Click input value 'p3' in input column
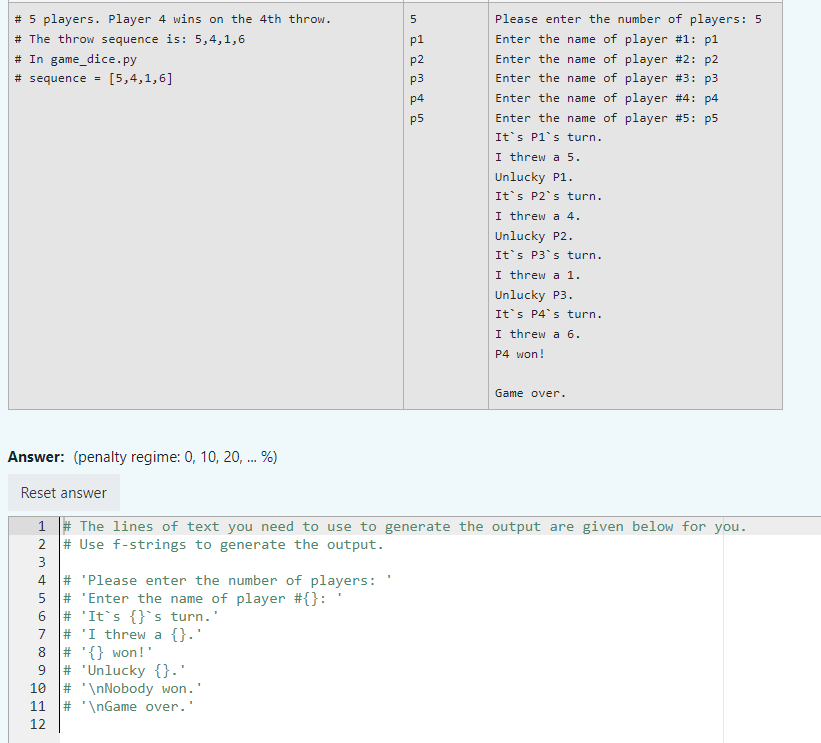Screen dimensions: 821x743 pos(417,79)
